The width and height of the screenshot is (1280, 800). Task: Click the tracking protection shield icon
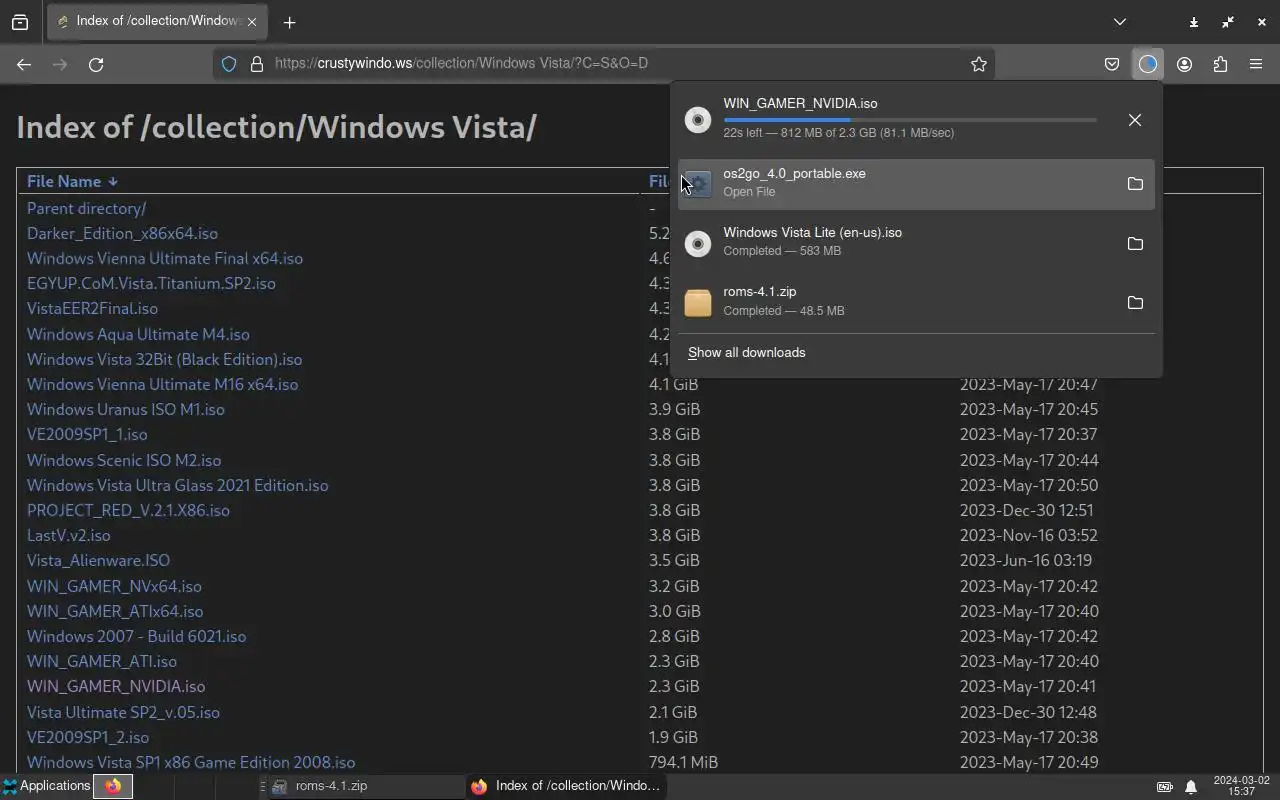pyautogui.click(x=229, y=64)
